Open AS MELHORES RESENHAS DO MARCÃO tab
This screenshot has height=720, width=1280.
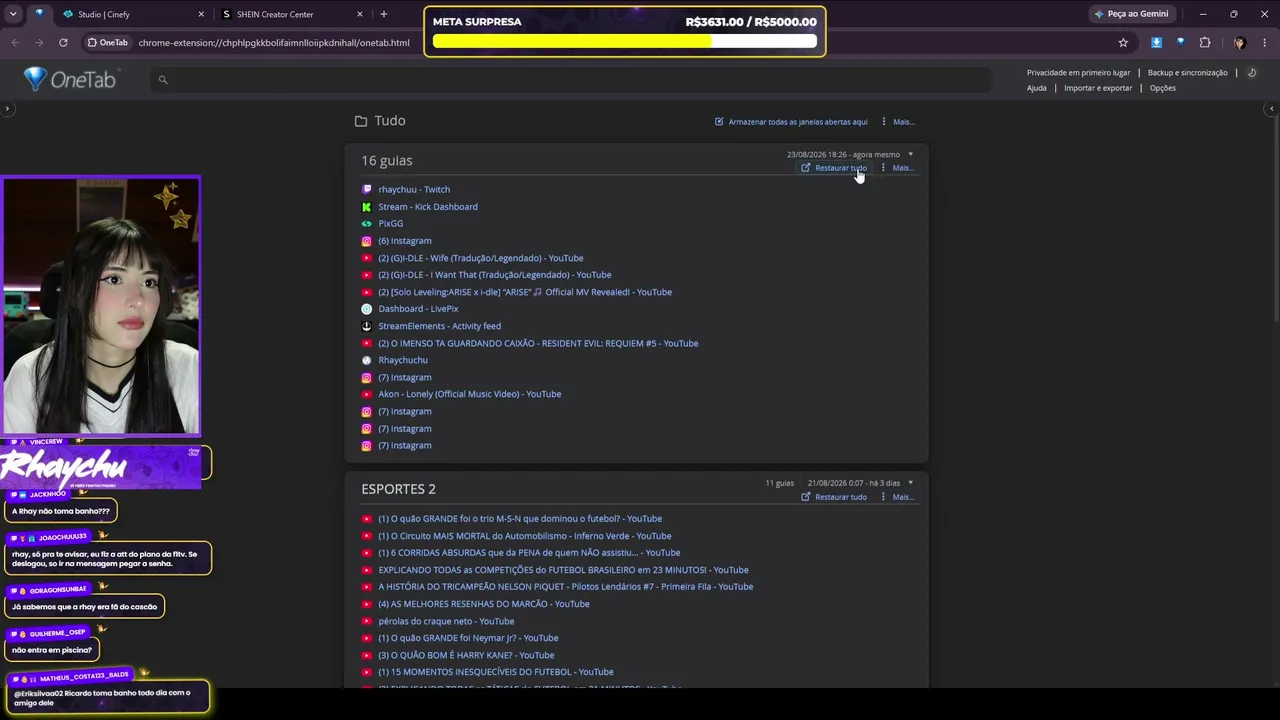tap(484, 604)
